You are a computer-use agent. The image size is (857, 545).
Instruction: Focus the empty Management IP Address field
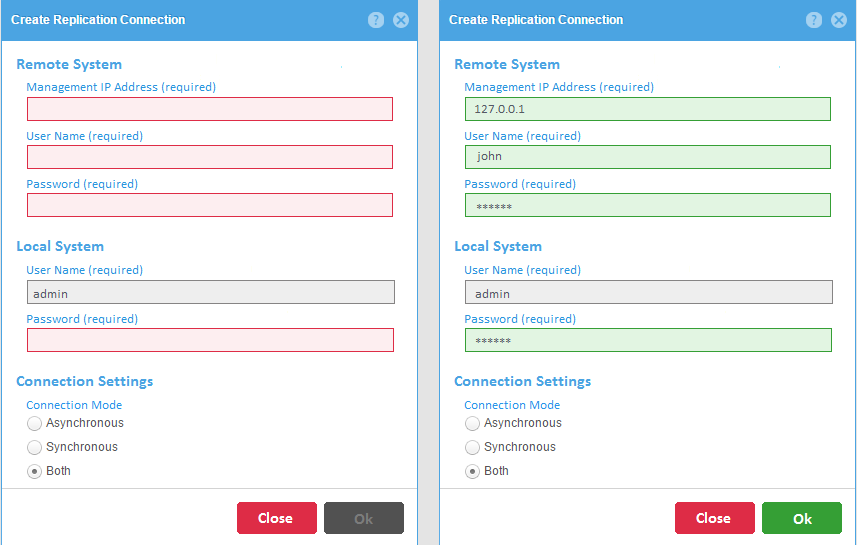[x=210, y=109]
